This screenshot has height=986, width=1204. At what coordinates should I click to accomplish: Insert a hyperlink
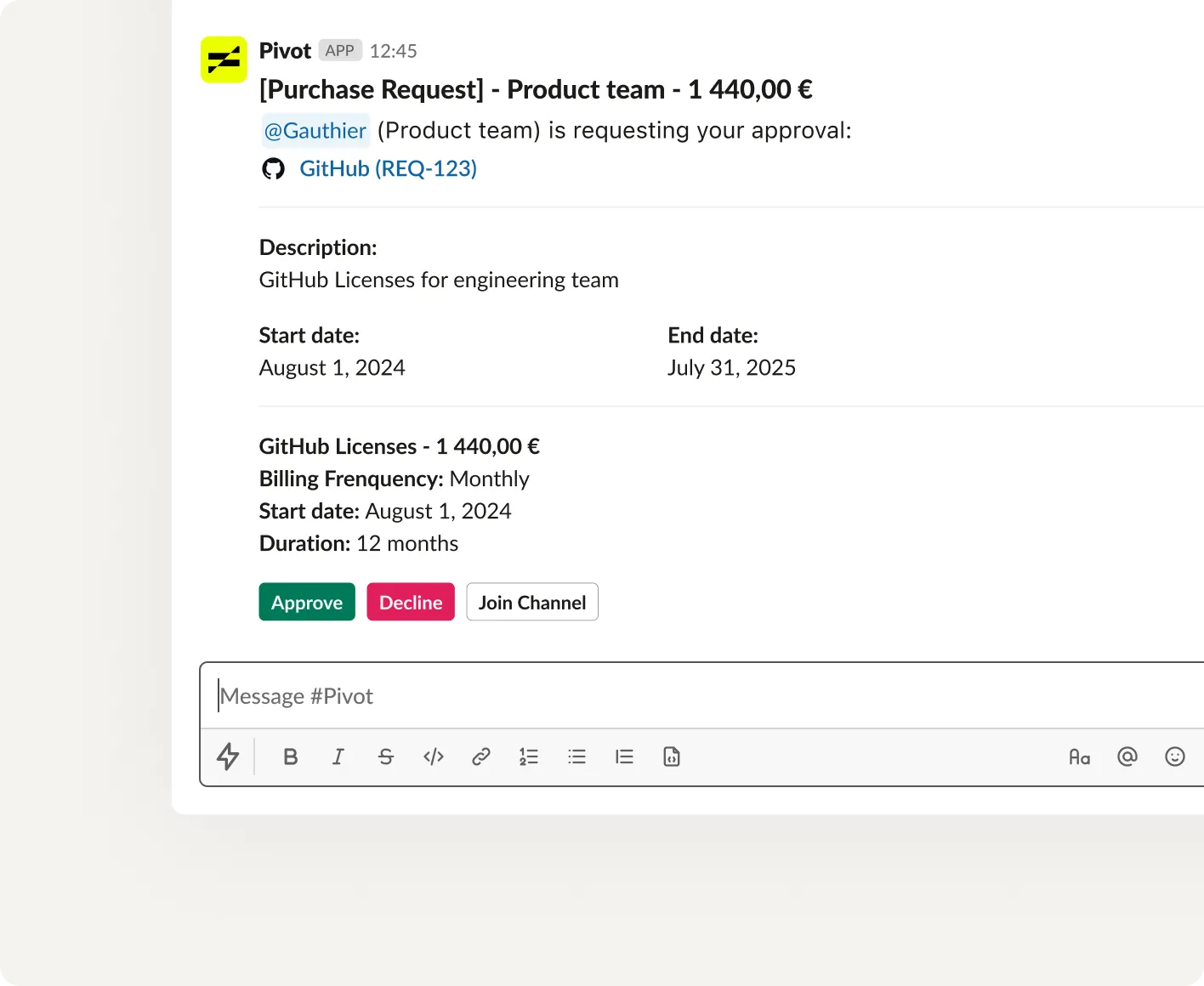[481, 756]
